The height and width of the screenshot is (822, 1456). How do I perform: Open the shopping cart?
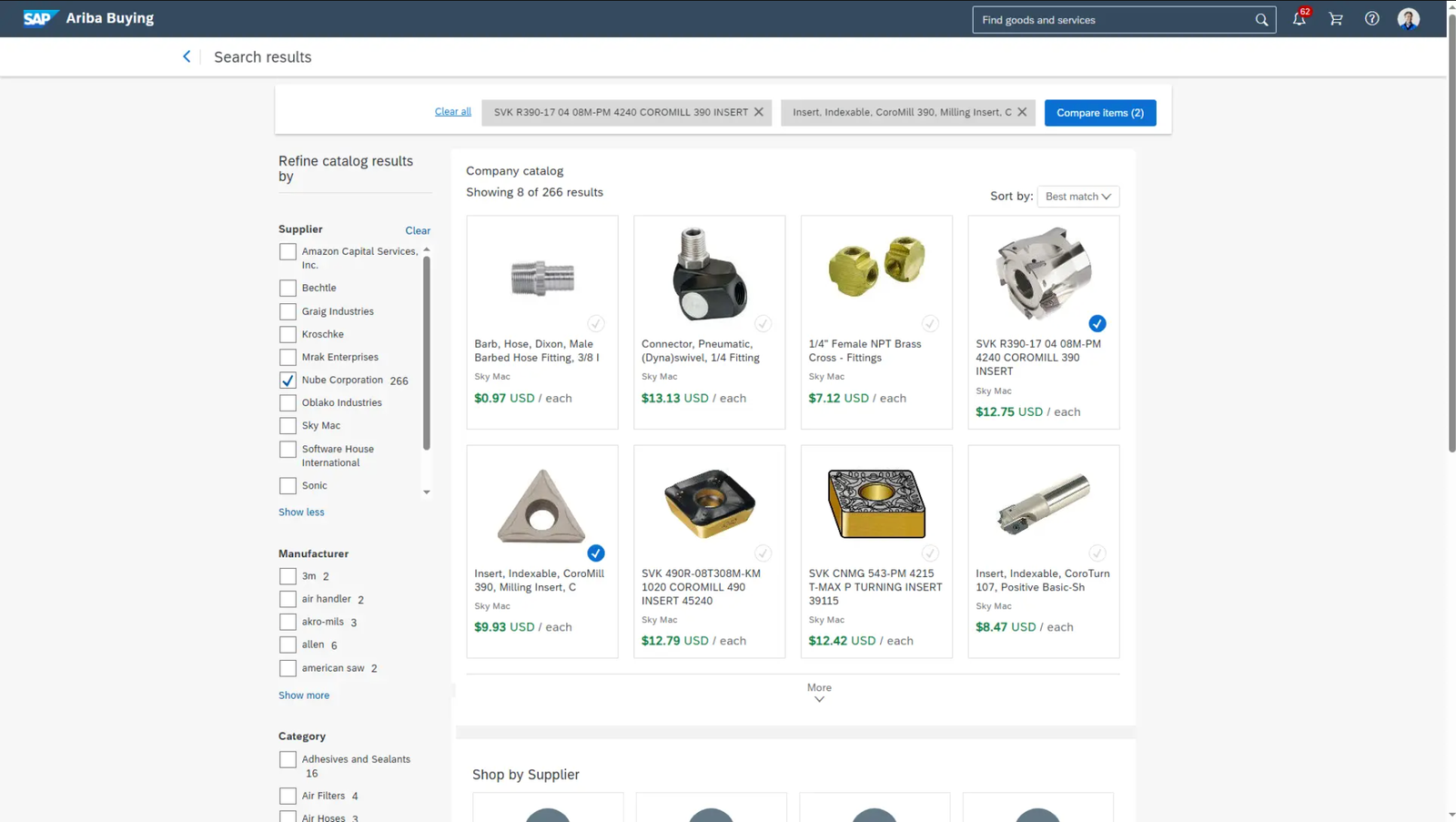[x=1336, y=19]
